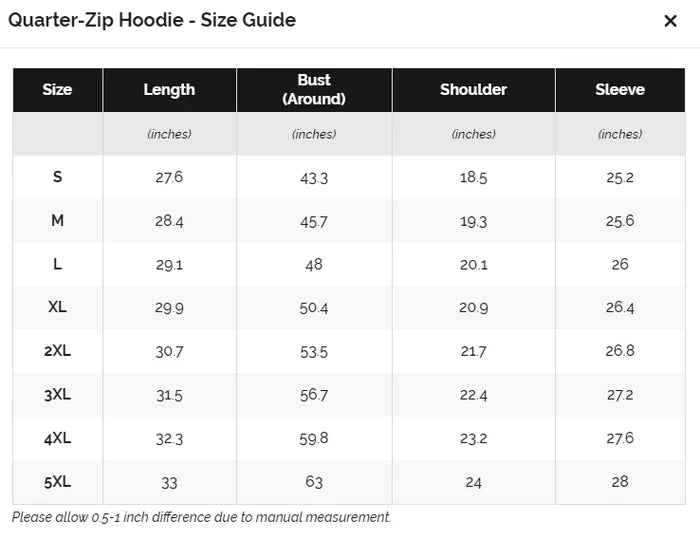Select the XL size row label
Screen dimensions: 700x539
pos(57,307)
